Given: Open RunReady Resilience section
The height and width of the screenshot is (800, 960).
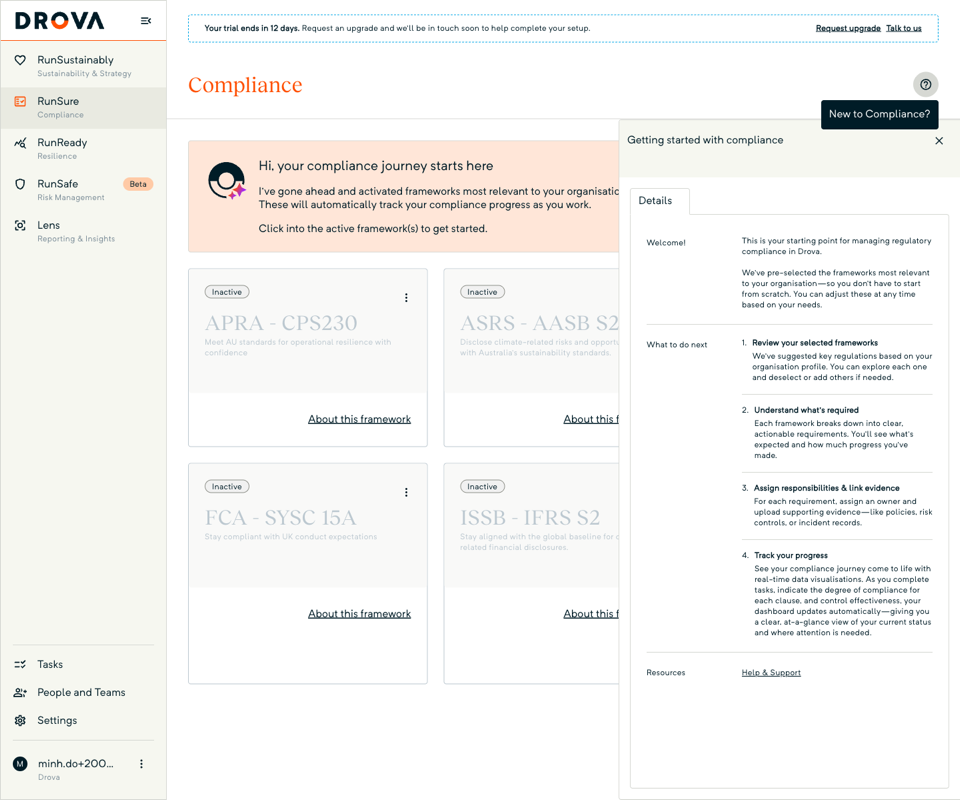Looking at the screenshot, I should click(83, 149).
